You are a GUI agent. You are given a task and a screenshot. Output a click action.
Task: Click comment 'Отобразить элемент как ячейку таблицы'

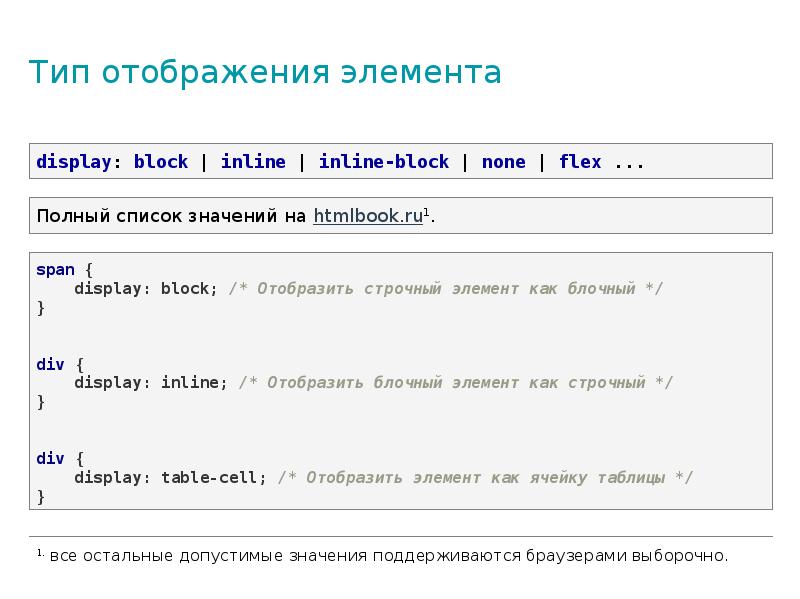tap(485, 477)
